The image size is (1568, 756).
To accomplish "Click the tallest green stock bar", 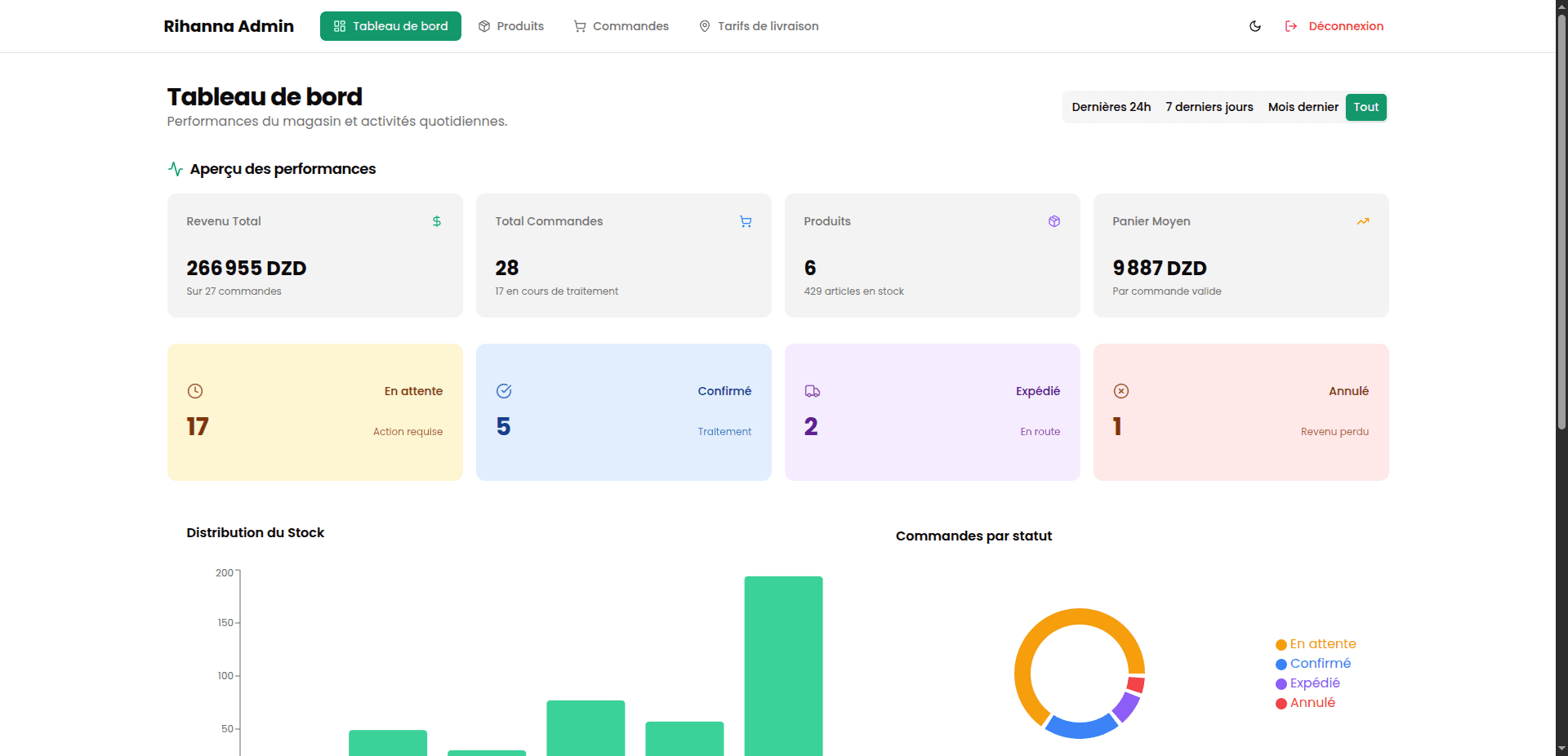I will (x=783, y=665).
